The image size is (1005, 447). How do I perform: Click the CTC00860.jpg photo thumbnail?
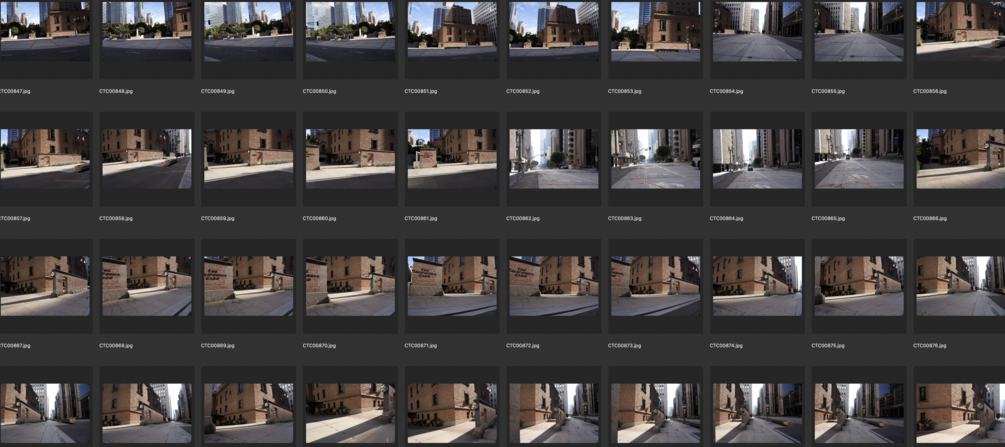[350, 158]
